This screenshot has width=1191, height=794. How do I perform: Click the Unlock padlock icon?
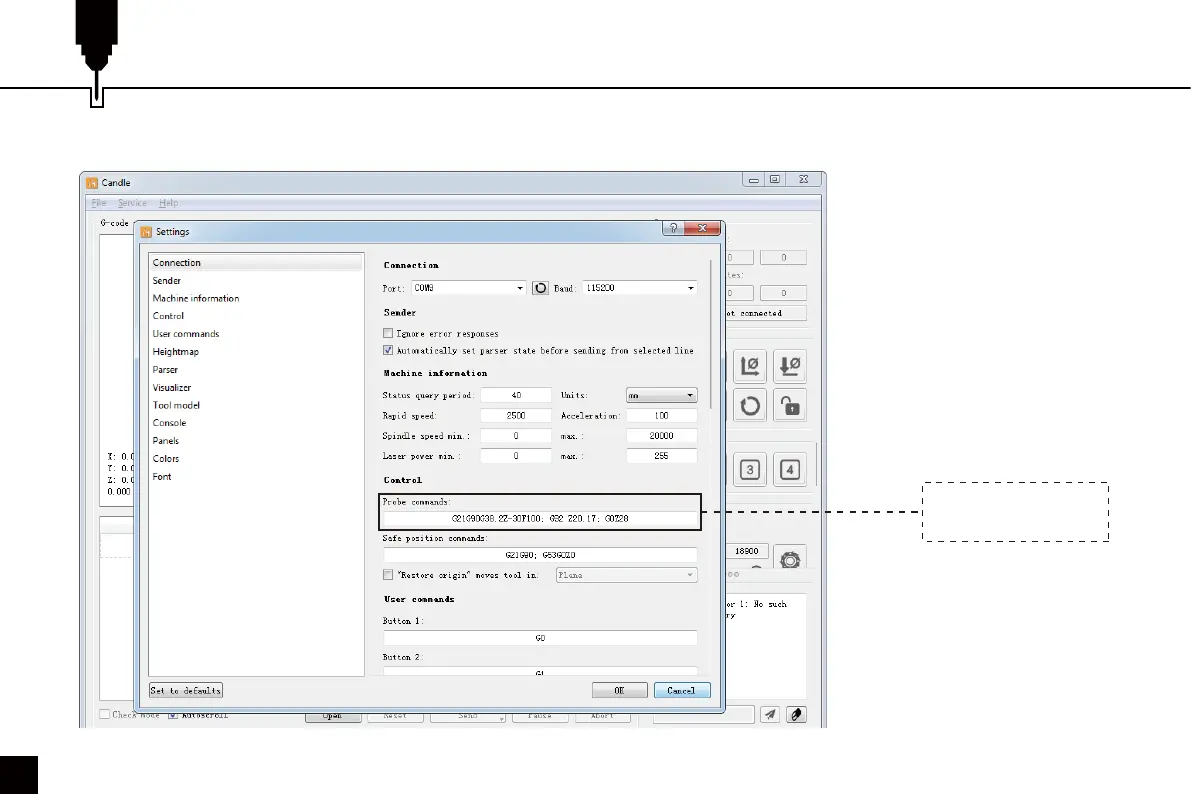(790, 406)
